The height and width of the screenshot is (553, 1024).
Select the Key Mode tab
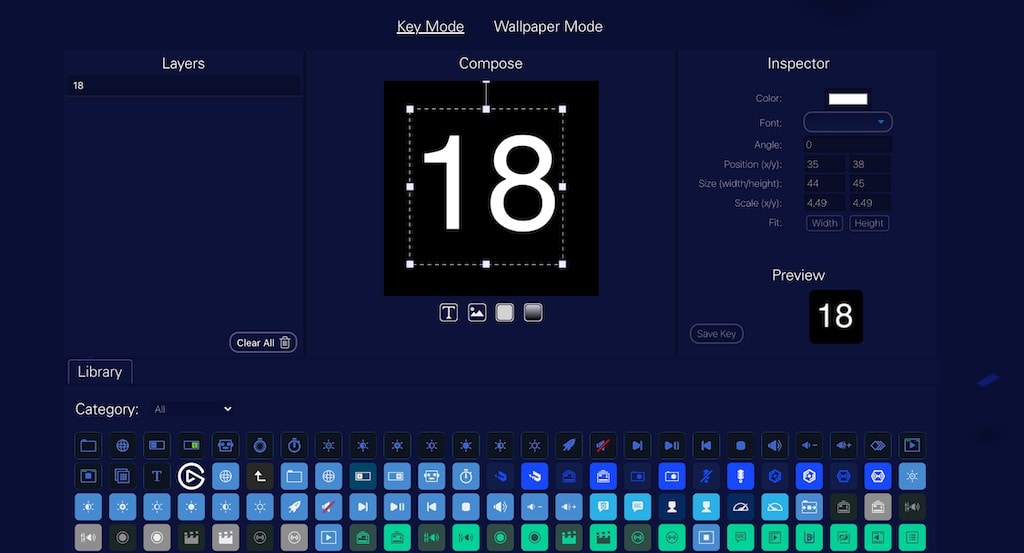pos(430,27)
